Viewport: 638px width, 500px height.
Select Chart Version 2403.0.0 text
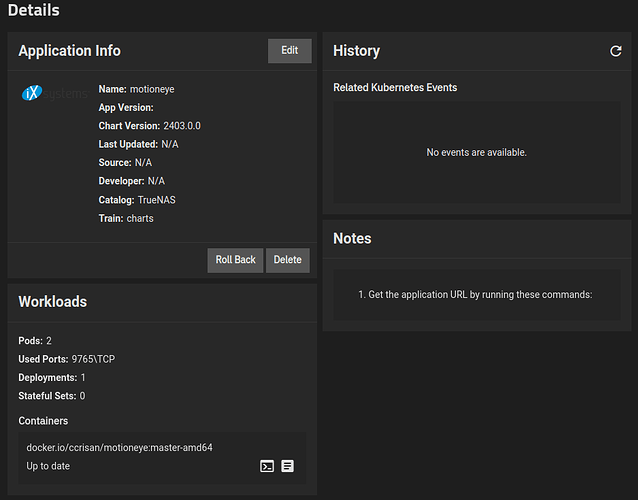point(149,126)
